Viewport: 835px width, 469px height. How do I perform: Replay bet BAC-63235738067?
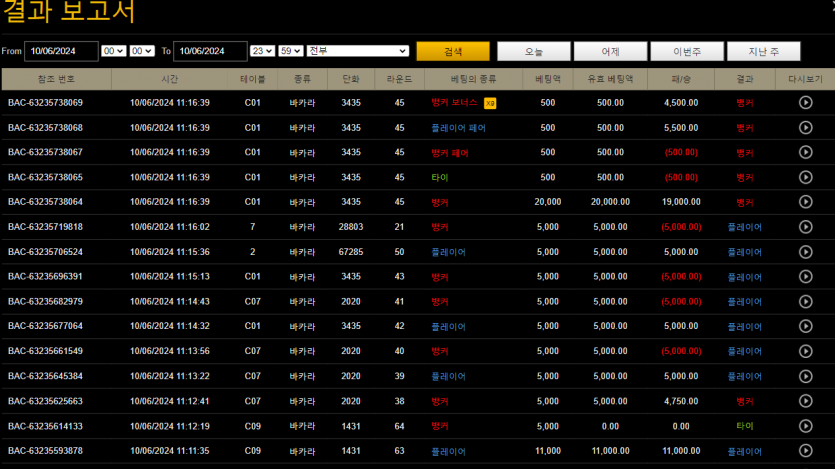(x=805, y=152)
